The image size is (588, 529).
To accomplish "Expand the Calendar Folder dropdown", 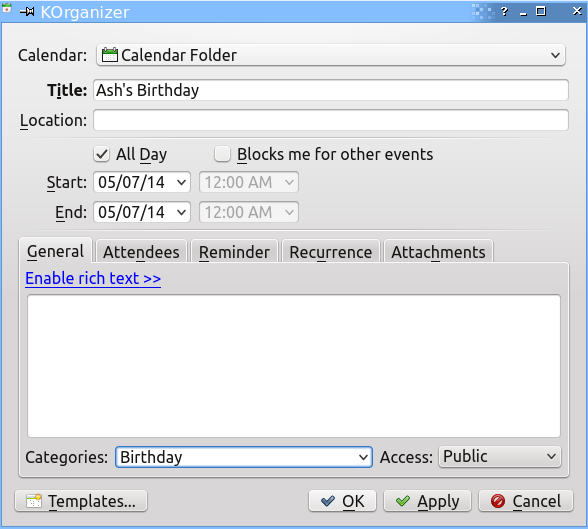I will click(x=330, y=55).
